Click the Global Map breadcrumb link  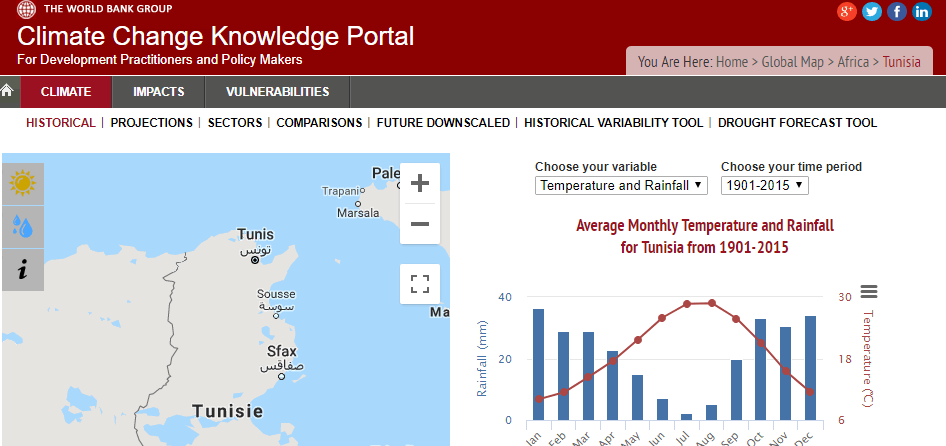click(x=792, y=62)
